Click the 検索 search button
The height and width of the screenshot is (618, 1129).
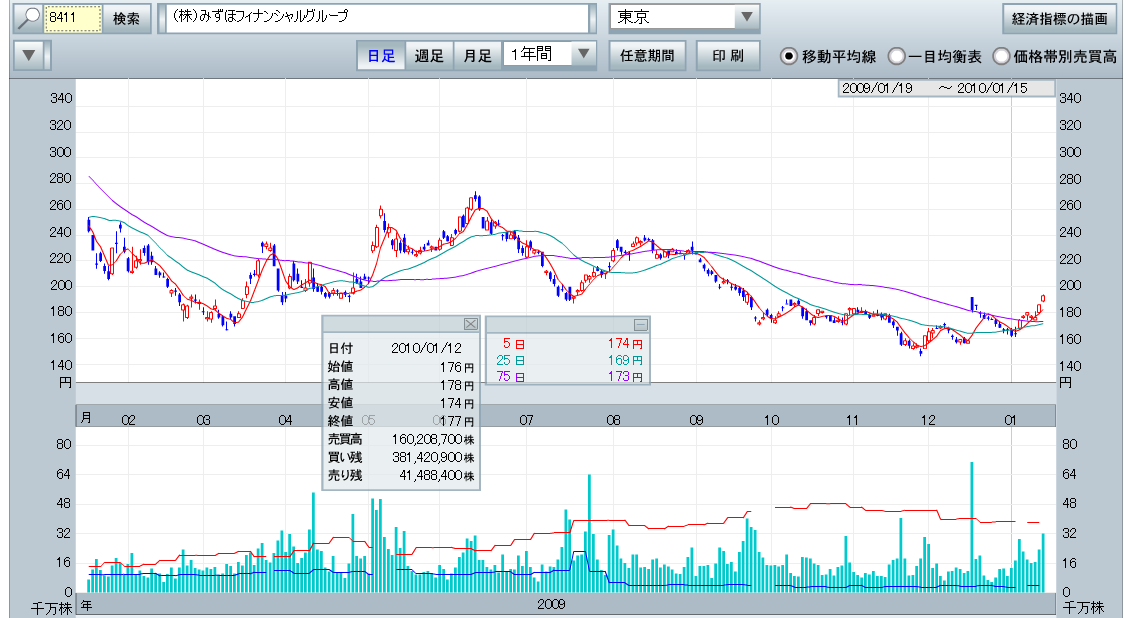point(126,19)
